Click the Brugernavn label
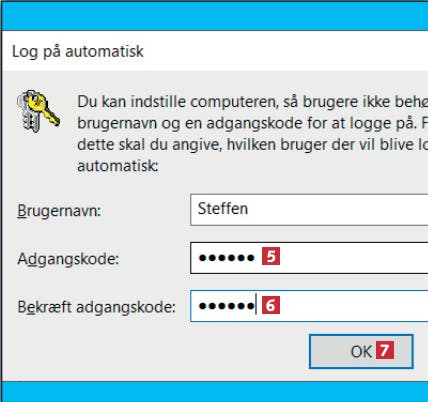 pos(59,211)
